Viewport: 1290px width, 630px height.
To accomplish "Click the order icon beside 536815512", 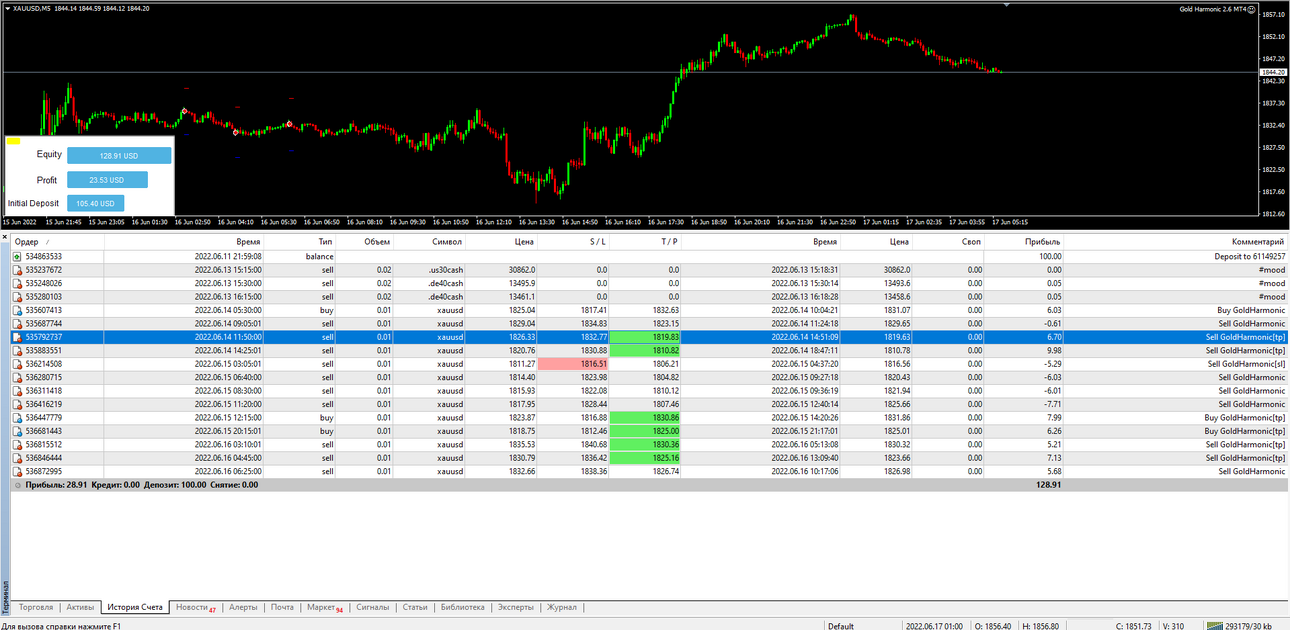I will pos(17,444).
